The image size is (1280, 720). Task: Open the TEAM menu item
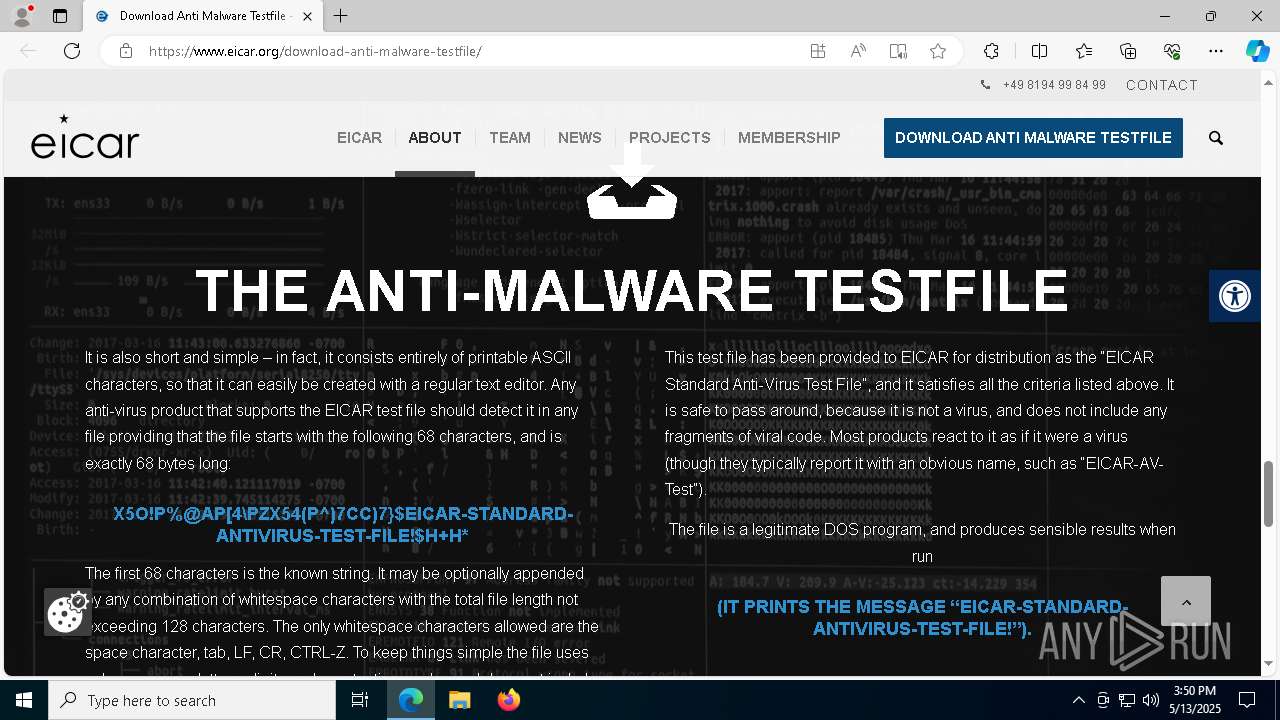click(510, 138)
